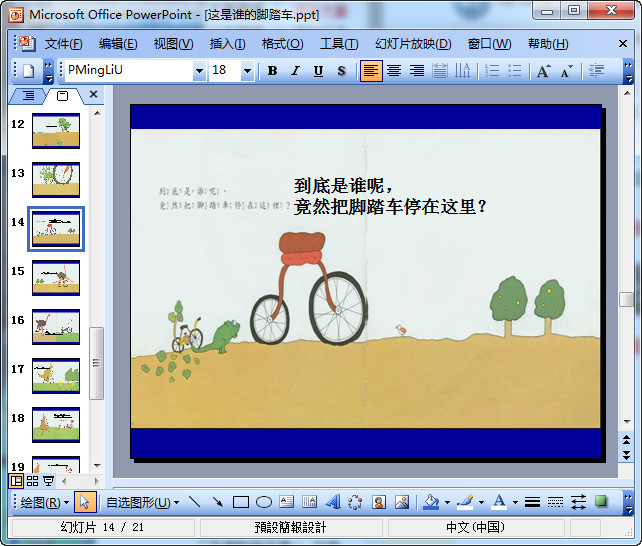Open the font size dropdown
The image size is (642, 546).
(x=247, y=71)
